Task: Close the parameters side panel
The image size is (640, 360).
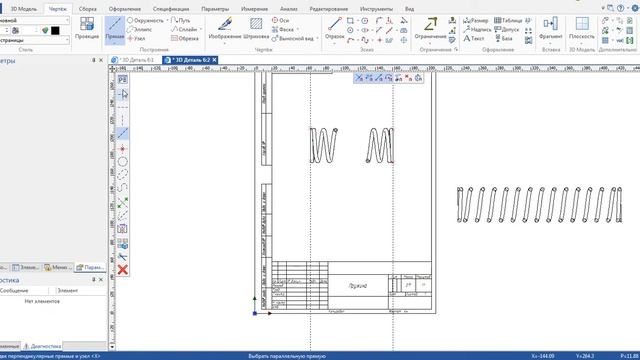Action: click(x=101, y=60)
